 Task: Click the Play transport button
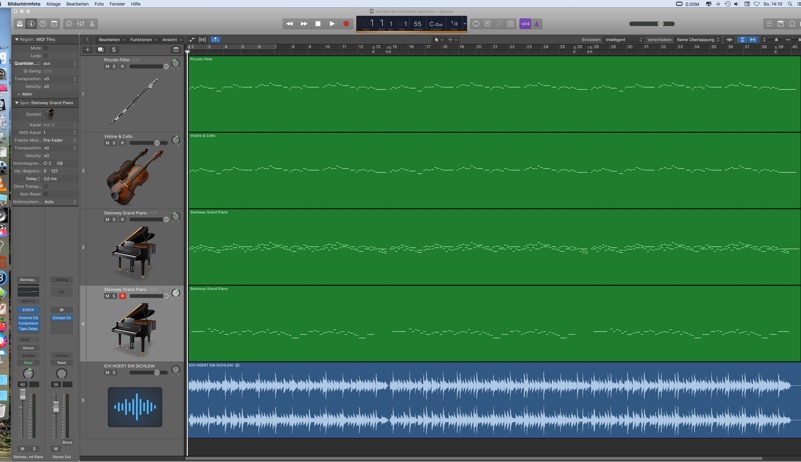coord(332,24)
